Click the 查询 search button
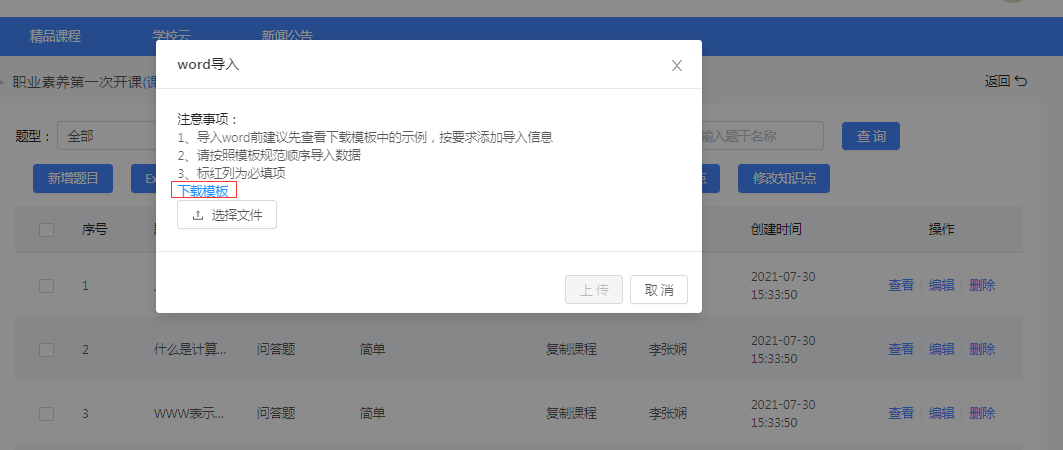 (870, 136)
